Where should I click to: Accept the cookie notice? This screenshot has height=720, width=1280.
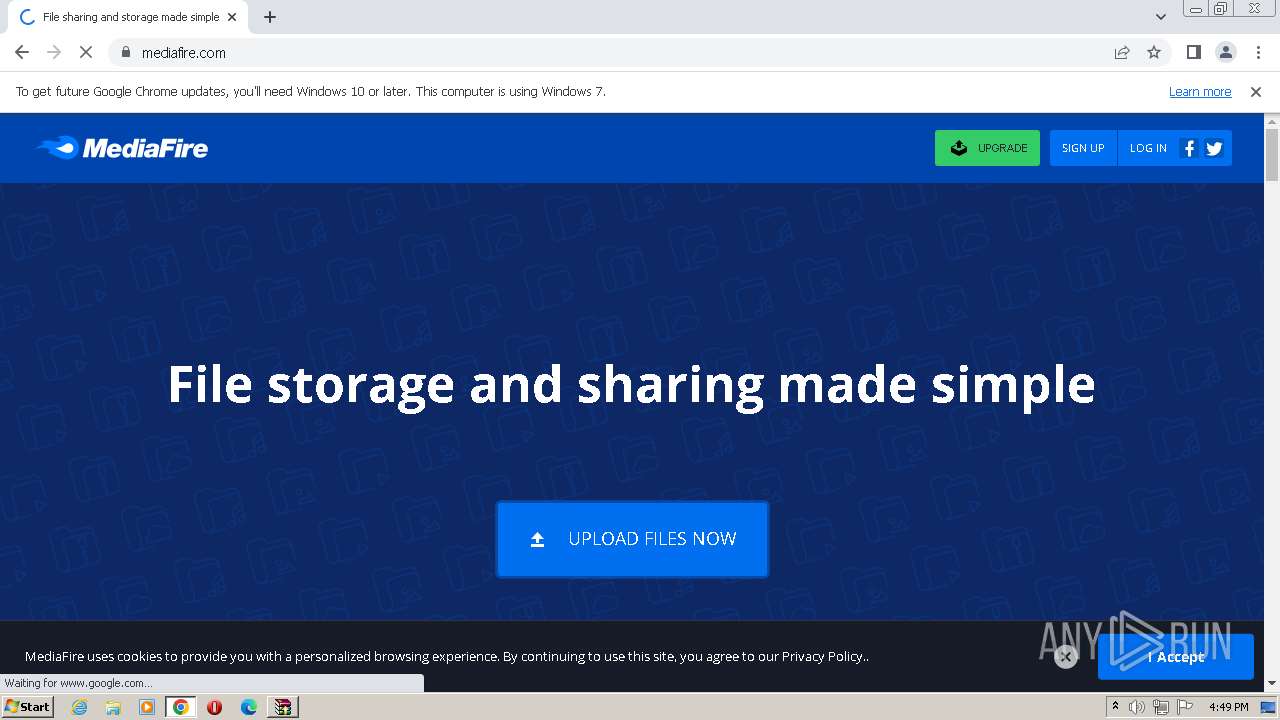1176,657
